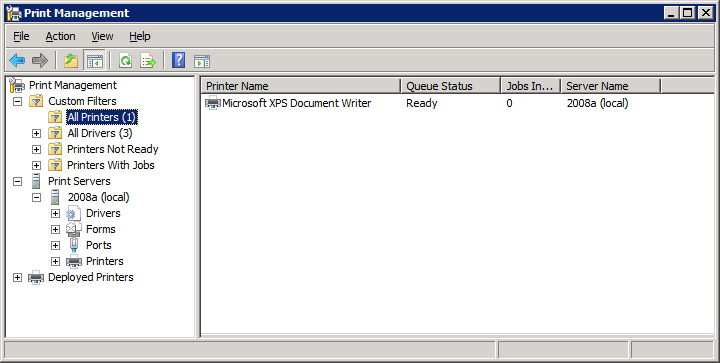720x363 pixels.
Task: Collapse the 2008a (local) server node
Action: click(36, 197)
